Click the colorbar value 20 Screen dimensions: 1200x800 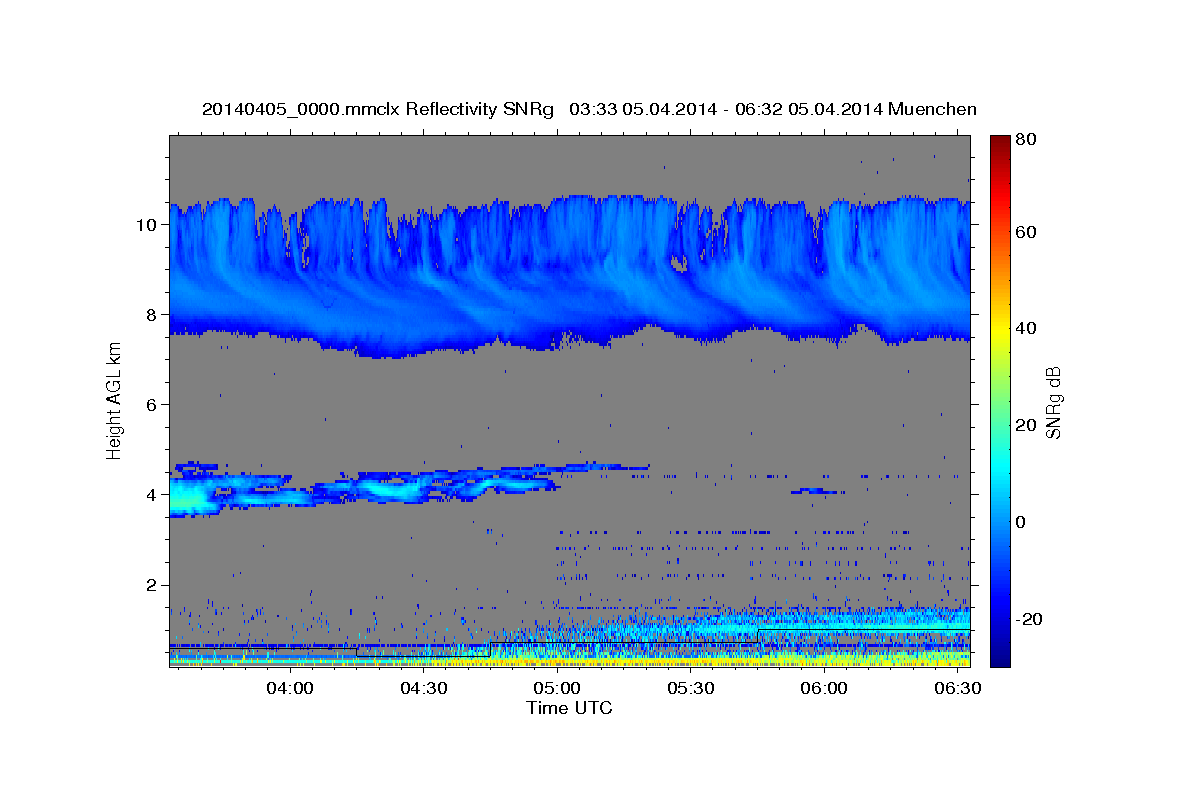(1025, 425)
